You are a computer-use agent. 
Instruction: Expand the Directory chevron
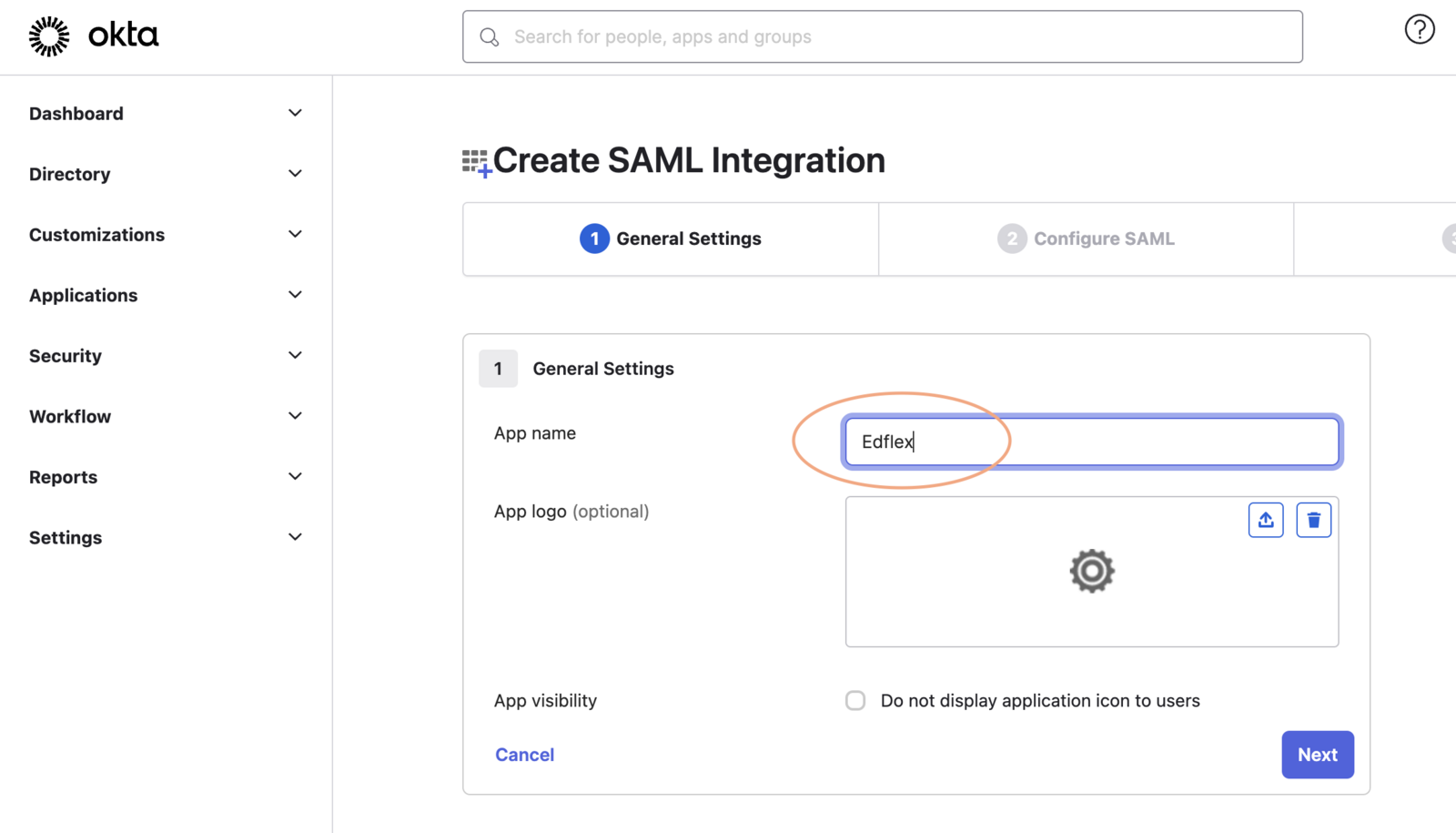click(x=295, y=173)
